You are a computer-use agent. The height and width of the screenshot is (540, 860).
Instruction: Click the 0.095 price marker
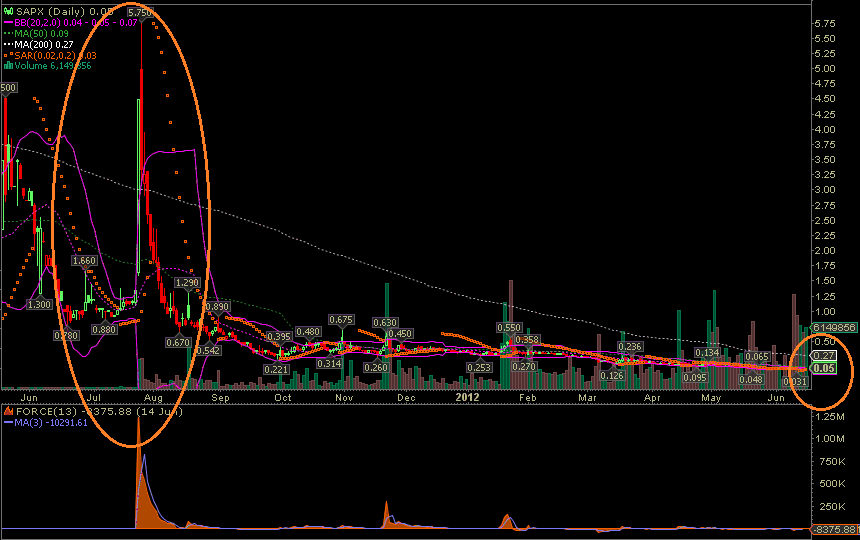tap(695, 378)
